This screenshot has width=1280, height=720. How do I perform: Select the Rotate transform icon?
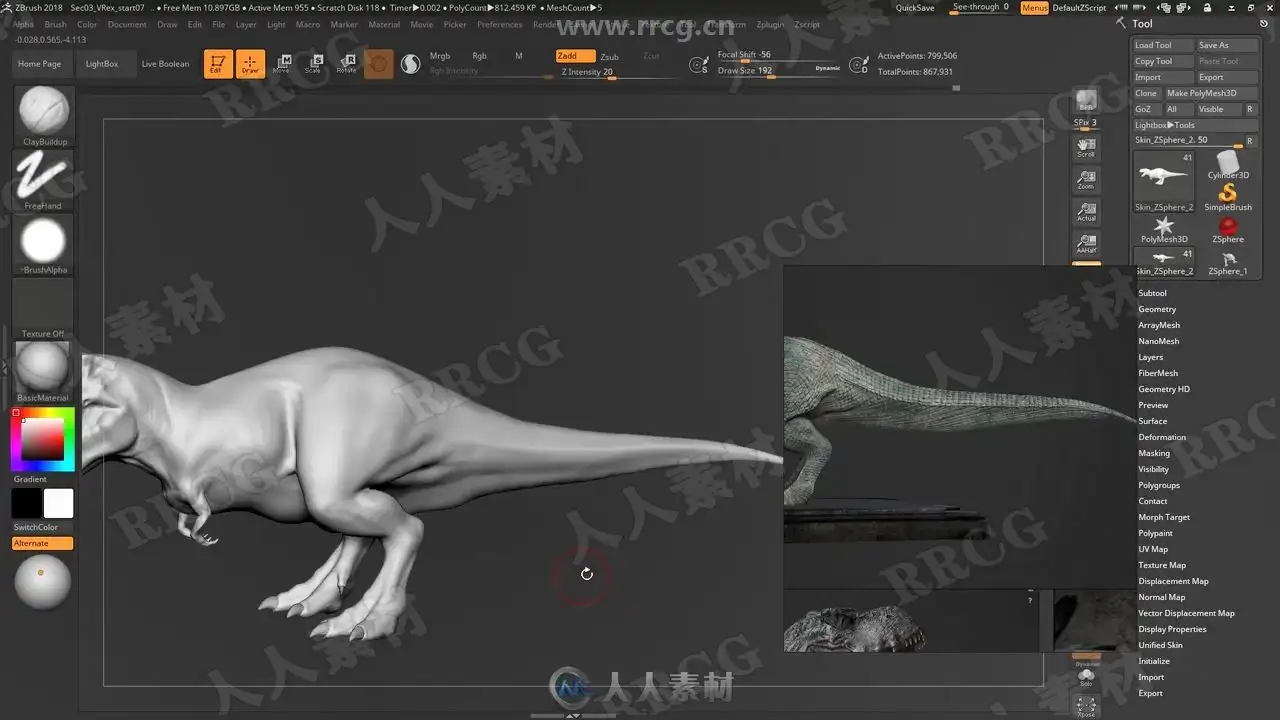pos(346,64)
